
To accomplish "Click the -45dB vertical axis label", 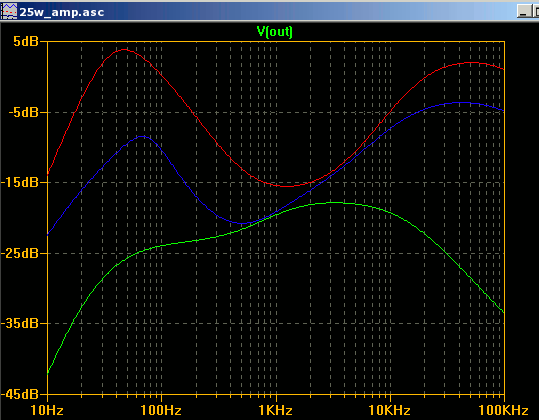I will click(x=20, y=394).
